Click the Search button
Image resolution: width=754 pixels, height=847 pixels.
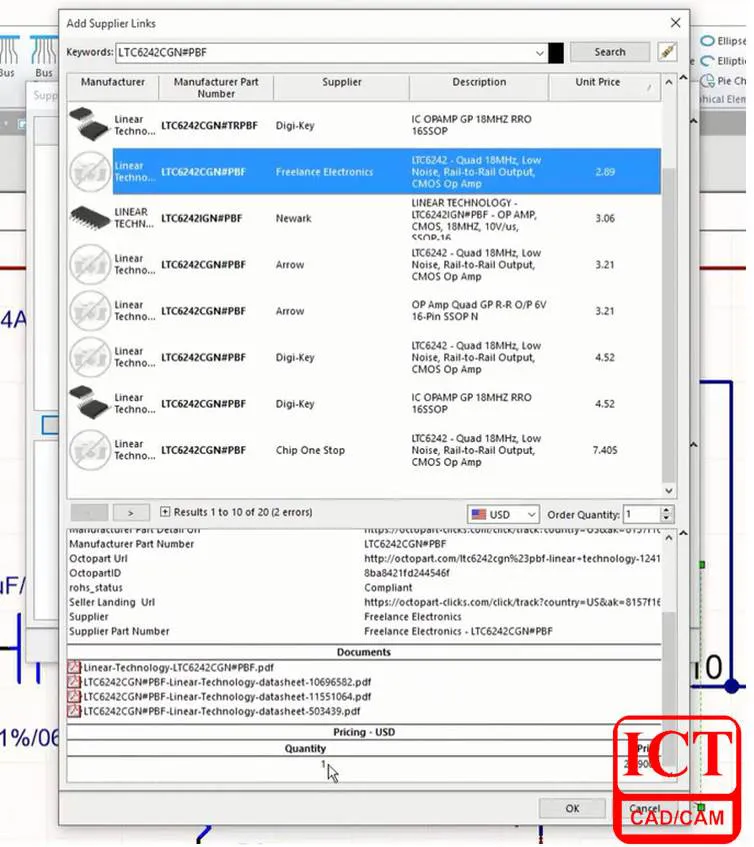click(x=609, y=52)
